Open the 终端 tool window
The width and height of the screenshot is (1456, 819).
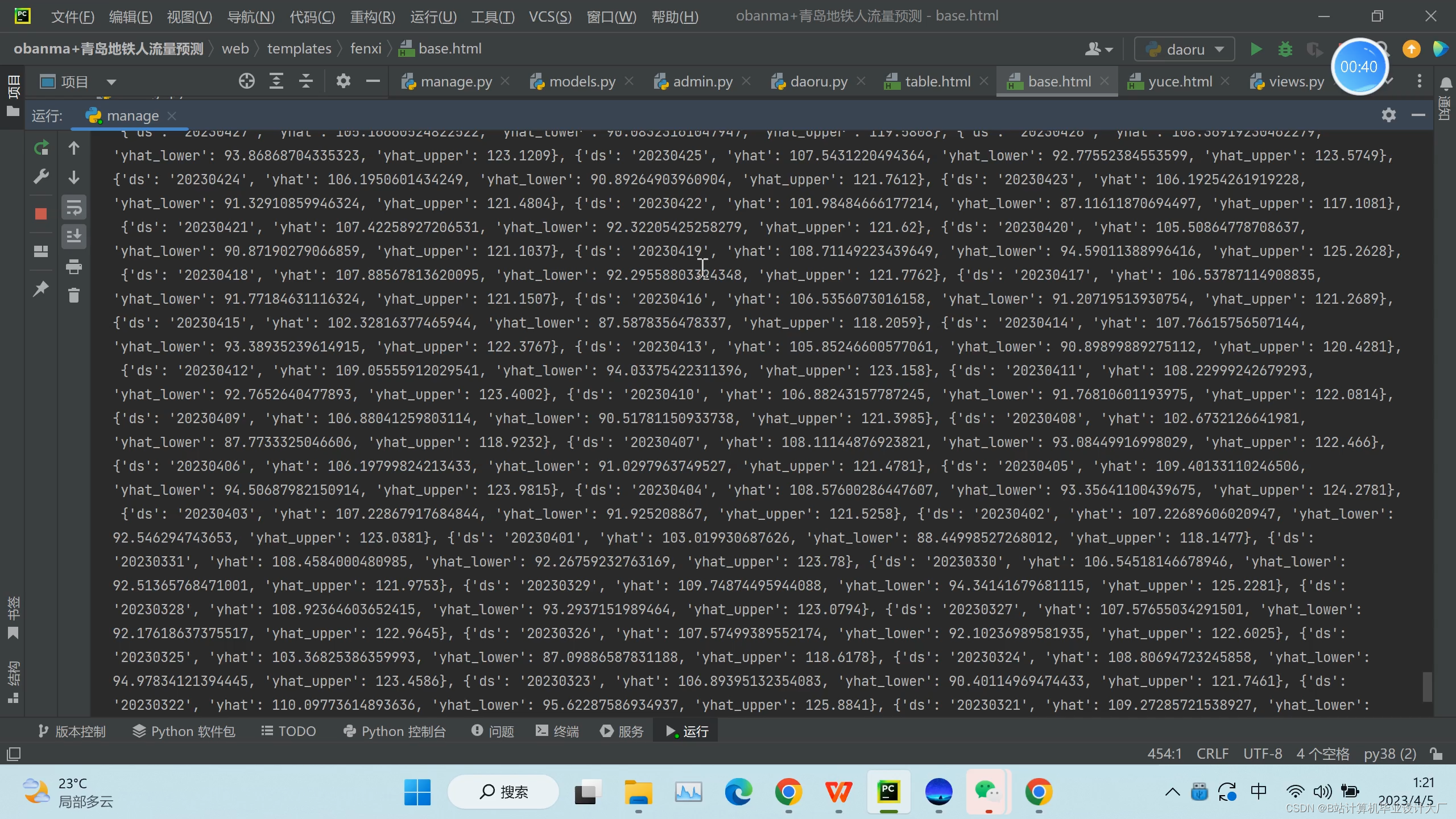point(557,731)
